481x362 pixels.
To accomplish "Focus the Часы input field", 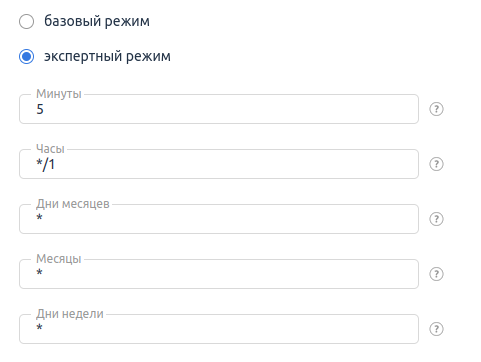I will 219,164.
